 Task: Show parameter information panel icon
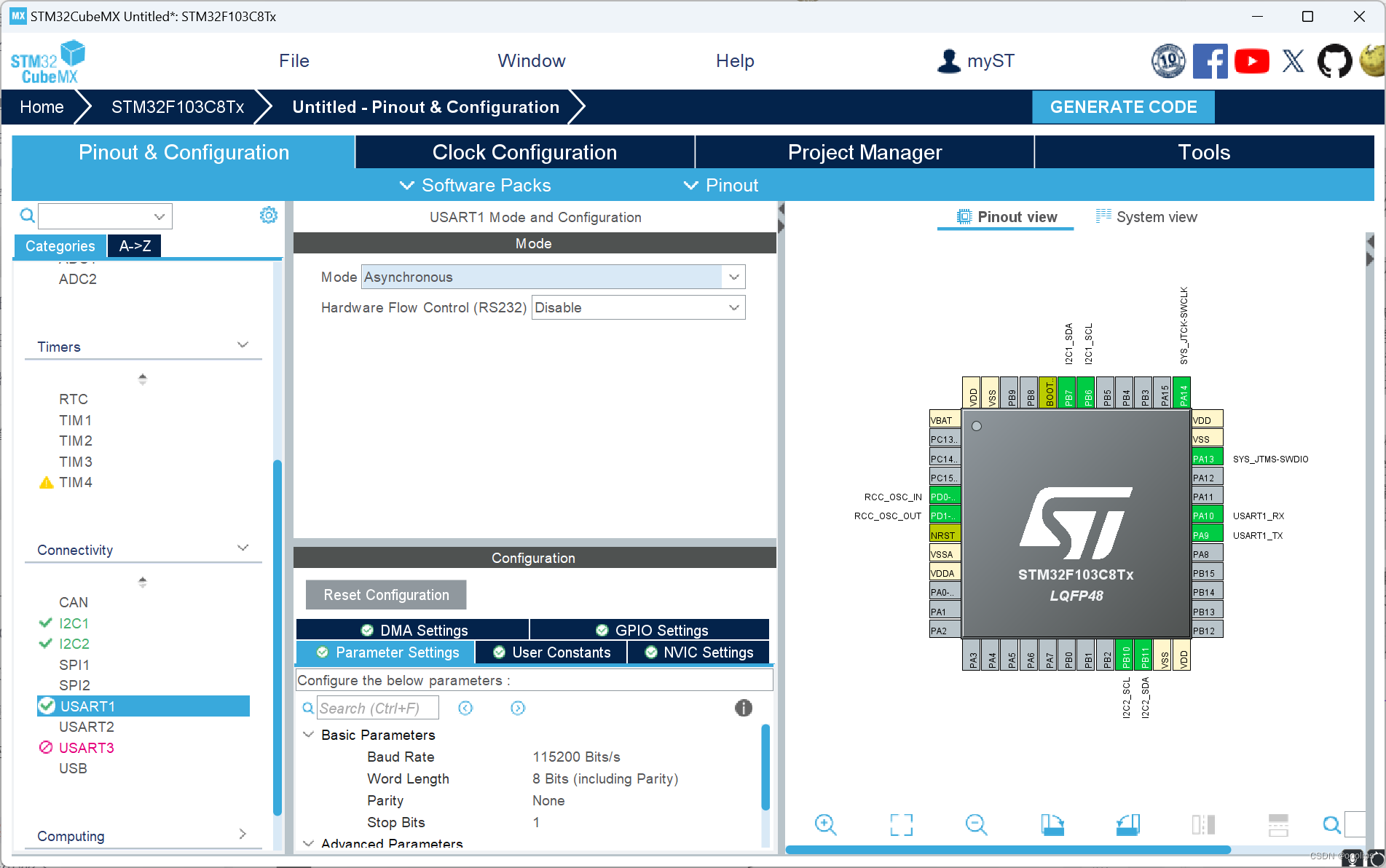point(743,708)
